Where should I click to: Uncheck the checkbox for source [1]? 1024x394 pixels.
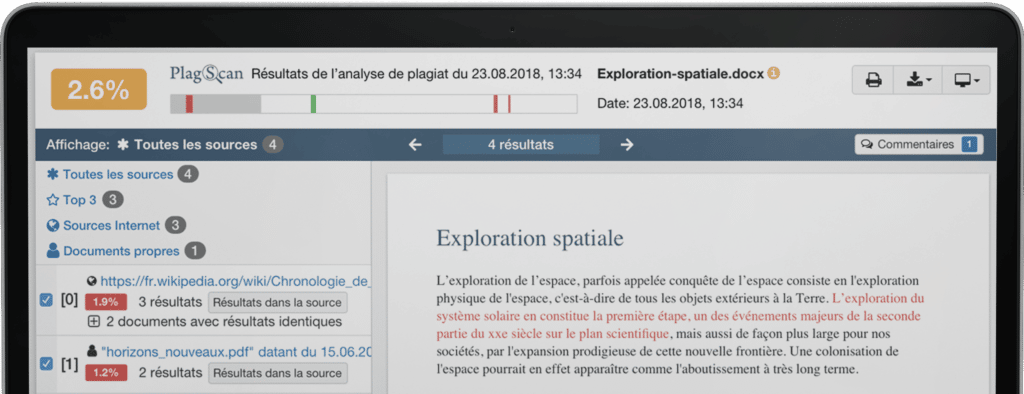(x=46, y=363)
